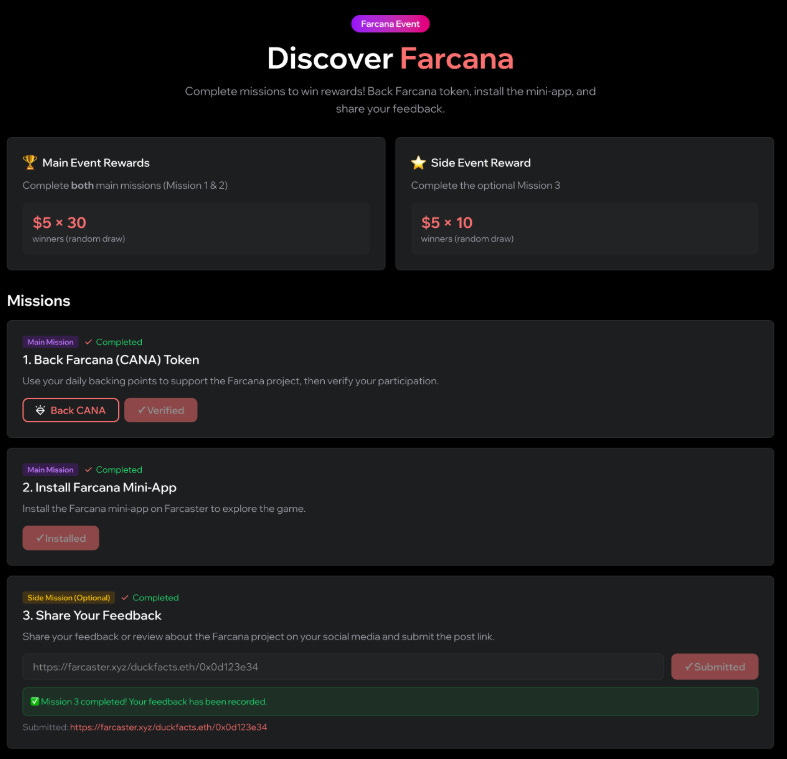Click the '$5 × 10' side reward amount

tap(447, 222)
